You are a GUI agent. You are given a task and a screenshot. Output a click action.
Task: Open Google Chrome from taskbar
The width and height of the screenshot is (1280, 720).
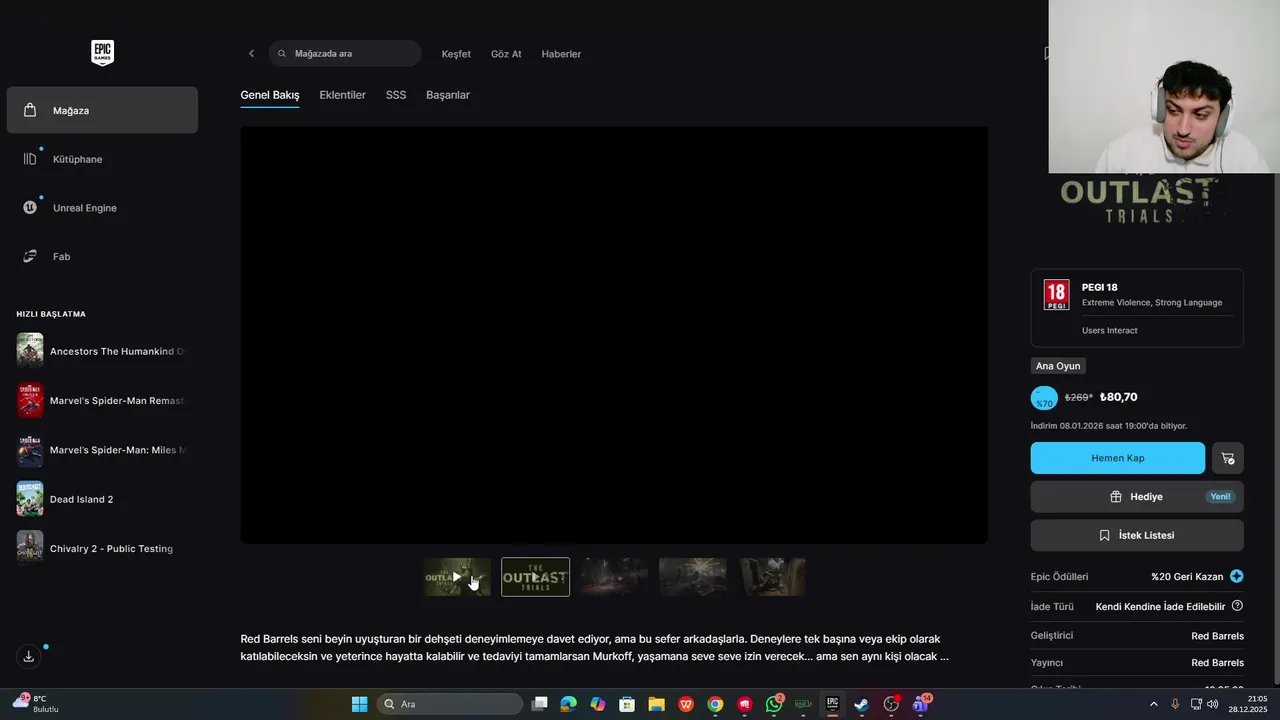[x=715, y=704]
